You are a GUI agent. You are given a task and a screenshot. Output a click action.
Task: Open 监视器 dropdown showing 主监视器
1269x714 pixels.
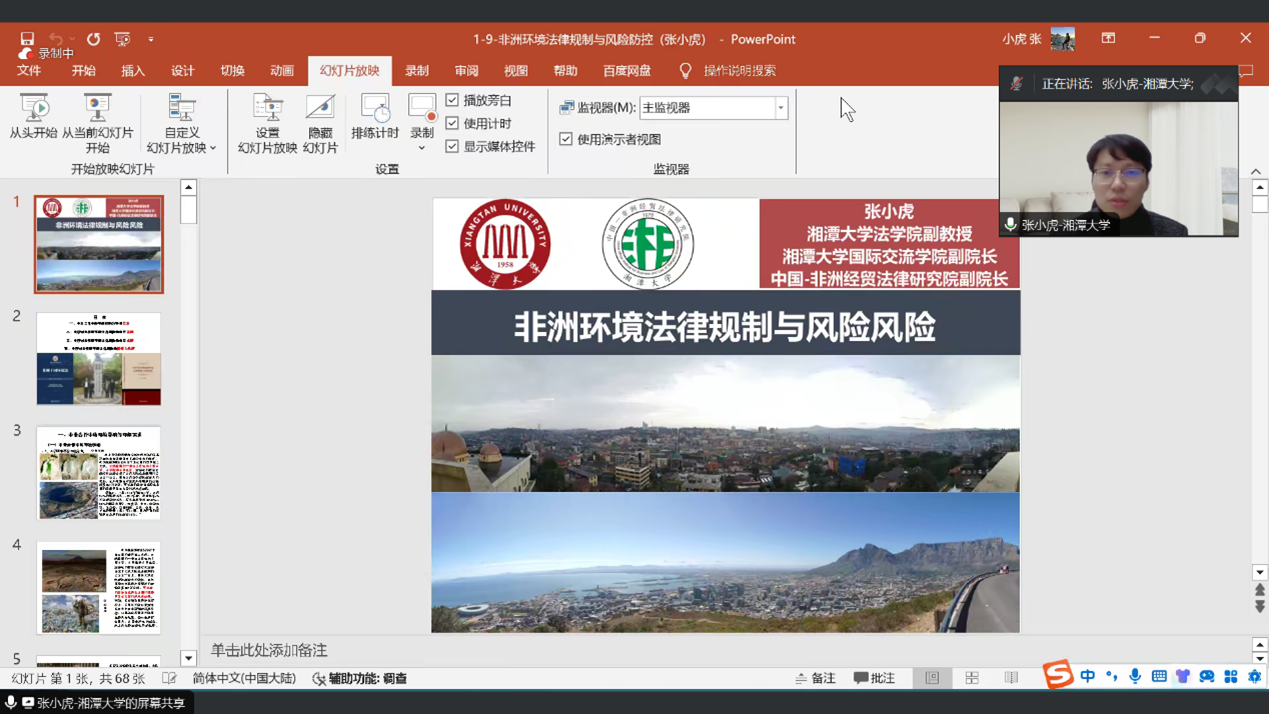pyautogui.click(x=780, y=108)
